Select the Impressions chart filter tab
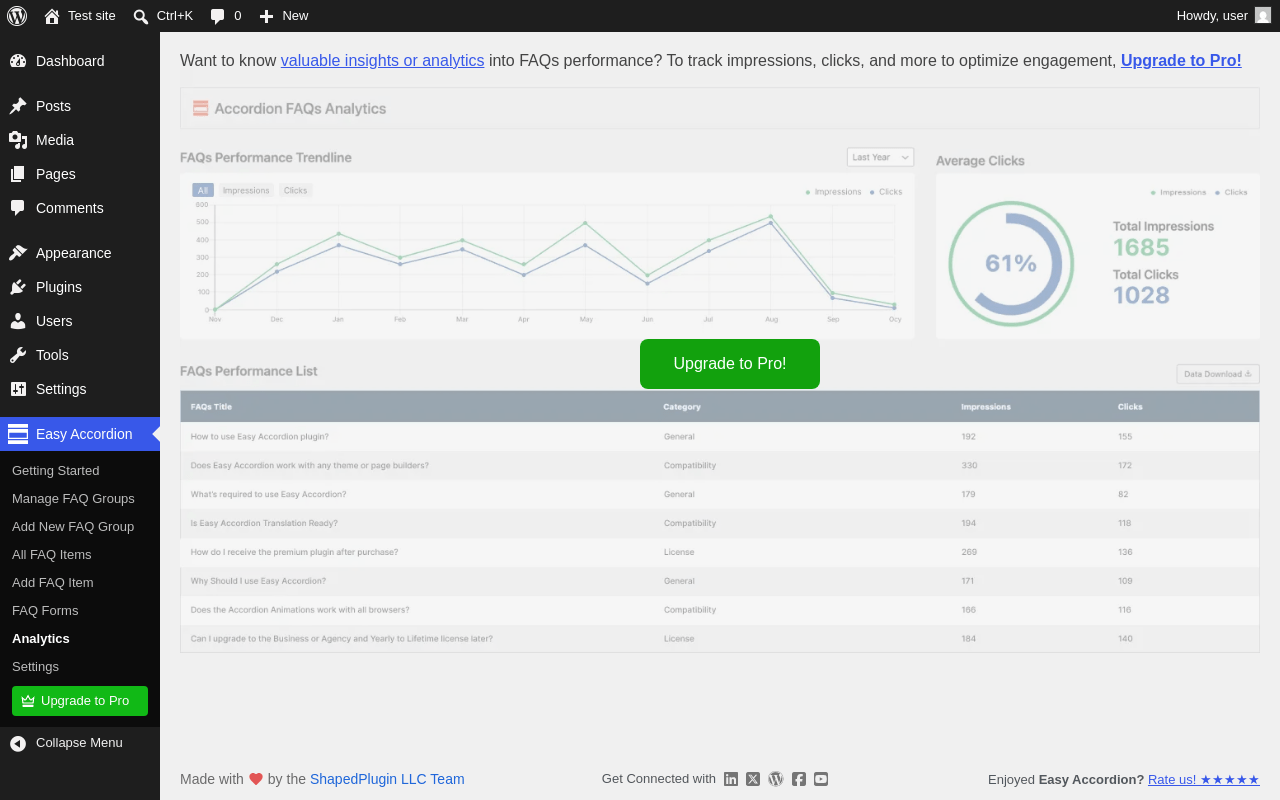Image resolution: width=1280 pixels, height=800 pixels. [246, 190]
